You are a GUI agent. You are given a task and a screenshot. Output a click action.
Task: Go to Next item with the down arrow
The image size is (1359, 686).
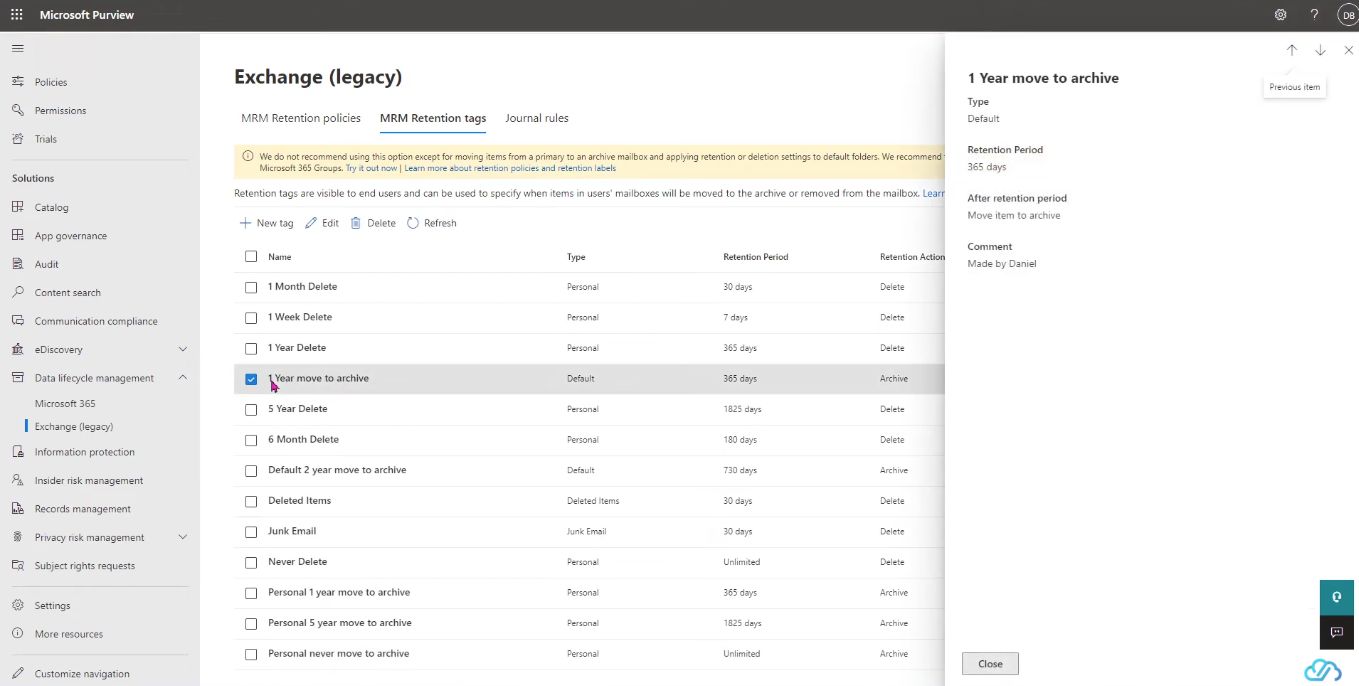[x=1319, y=49]
